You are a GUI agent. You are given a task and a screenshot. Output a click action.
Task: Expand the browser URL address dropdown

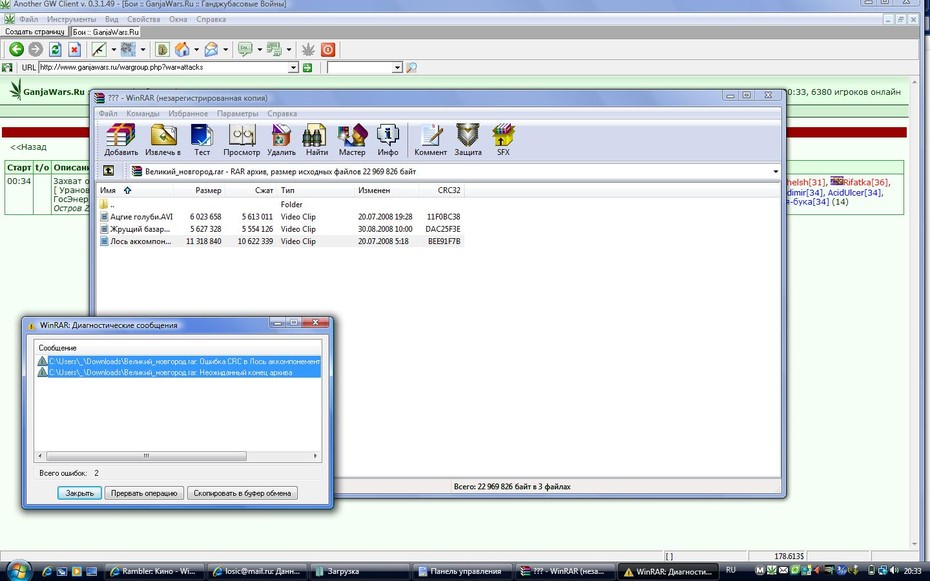(x=293, y=68)
